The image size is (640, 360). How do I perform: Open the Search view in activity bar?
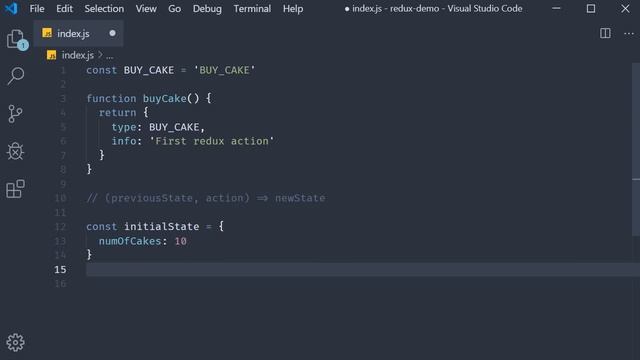(16, 76)
